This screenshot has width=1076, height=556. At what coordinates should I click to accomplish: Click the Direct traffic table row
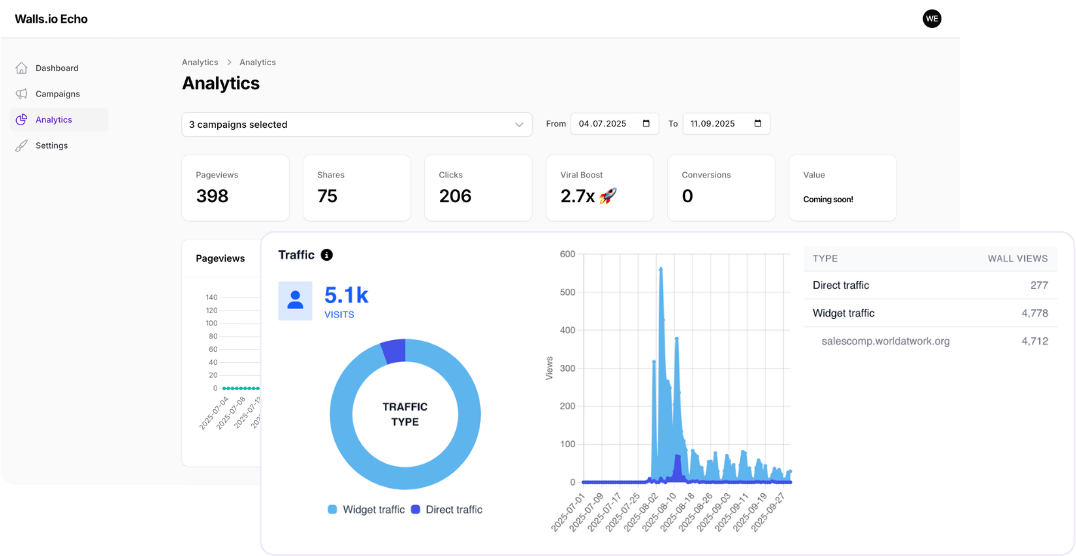931,285
